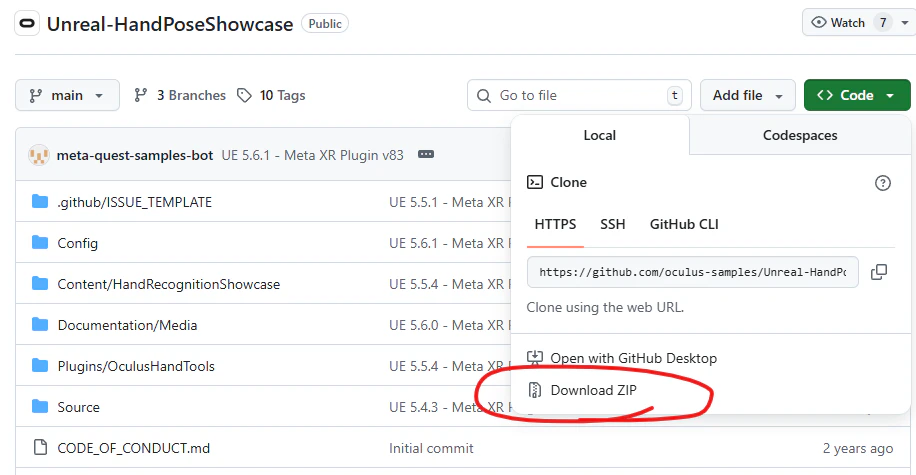Image resolution: width=916 pixels, height=475 pixels.
Task: Switch to the Codespaces tab
Action: [x=800, y=136]
